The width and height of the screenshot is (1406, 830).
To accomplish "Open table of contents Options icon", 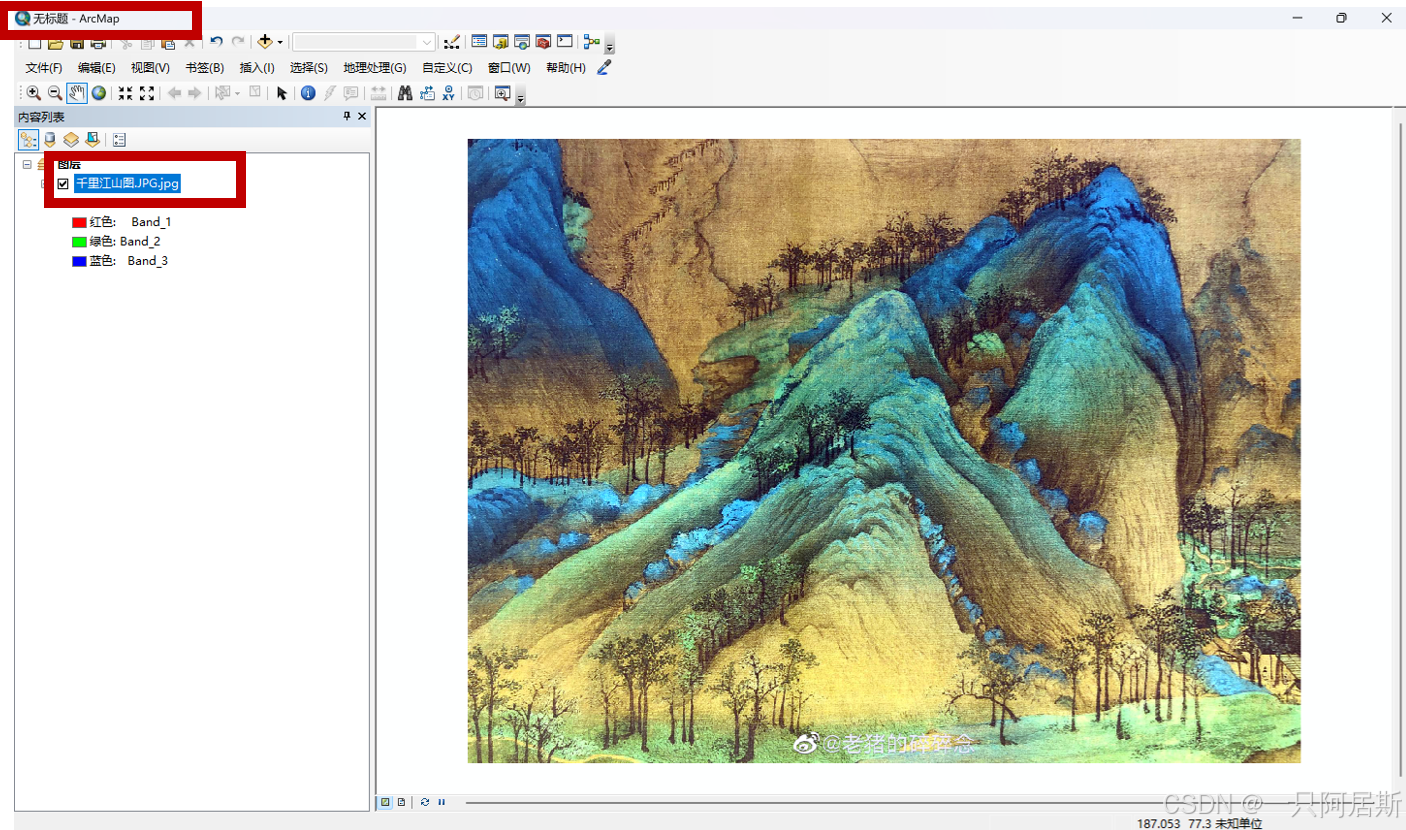I will (x=119, y=140).
